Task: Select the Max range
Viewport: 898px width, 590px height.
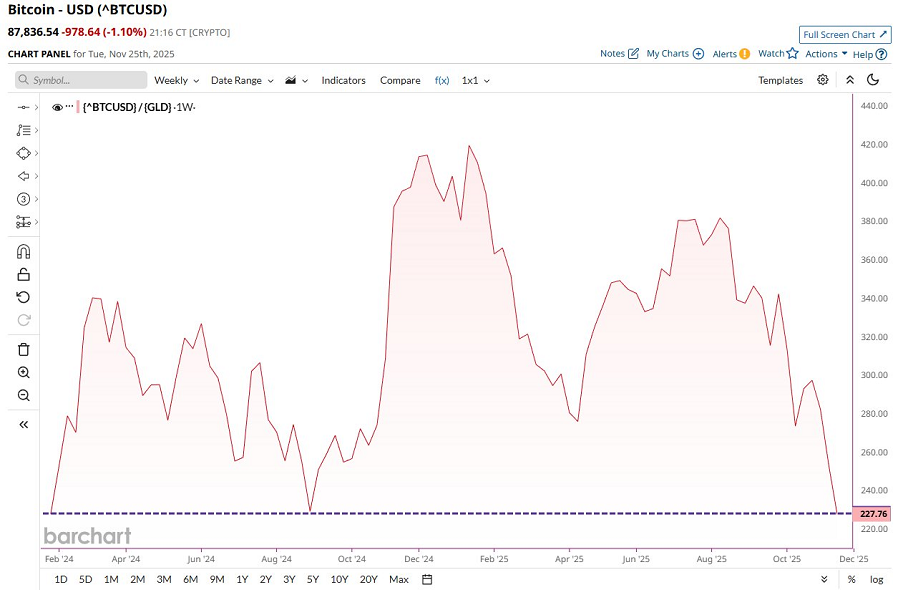Action: pos(399,579)
